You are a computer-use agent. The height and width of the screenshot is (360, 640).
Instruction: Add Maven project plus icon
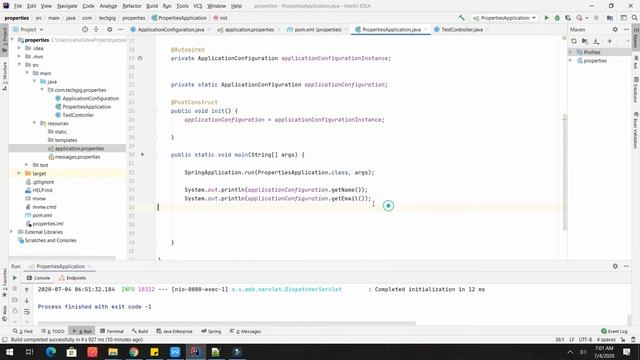coord(609,41)
